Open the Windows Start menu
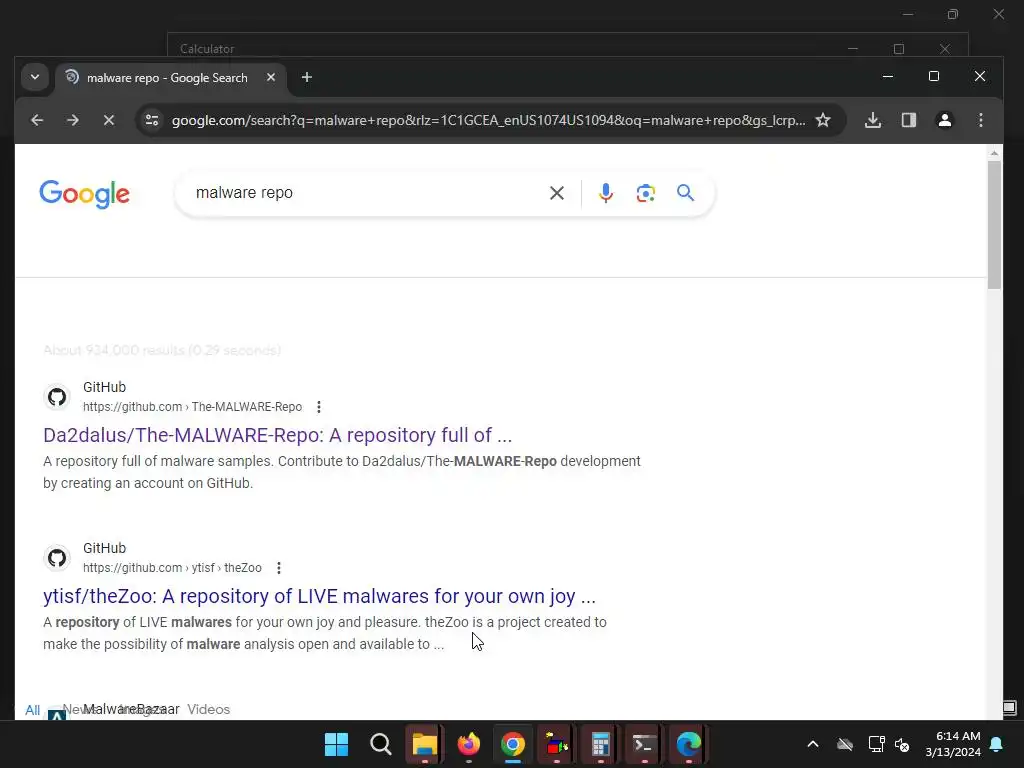This screenshot has height=768, width=1024. (x=336, y=744)
